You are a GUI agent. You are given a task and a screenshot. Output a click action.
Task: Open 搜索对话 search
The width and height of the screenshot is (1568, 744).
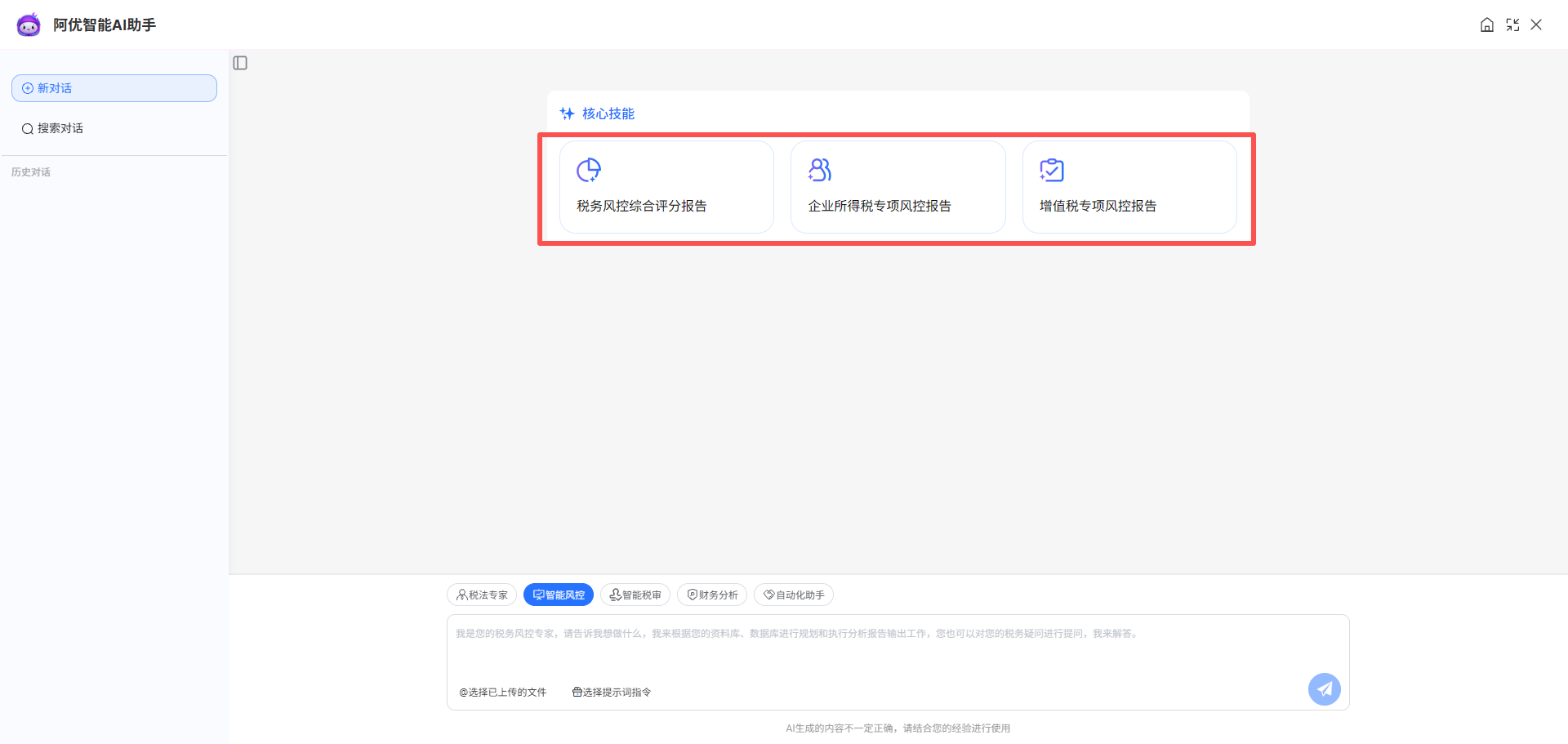[114, 128]
